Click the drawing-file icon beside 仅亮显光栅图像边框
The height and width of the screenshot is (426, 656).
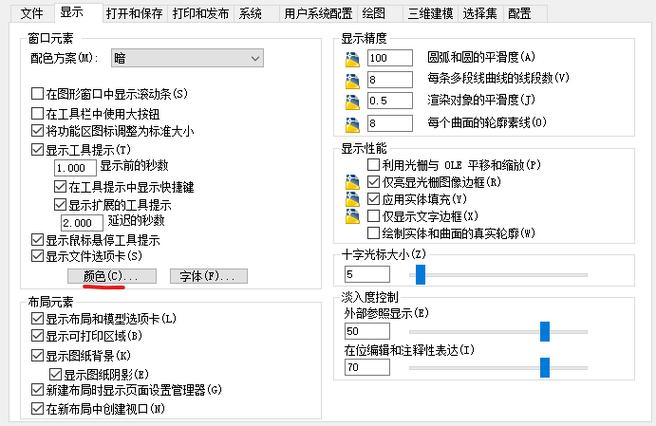(352, 182)
